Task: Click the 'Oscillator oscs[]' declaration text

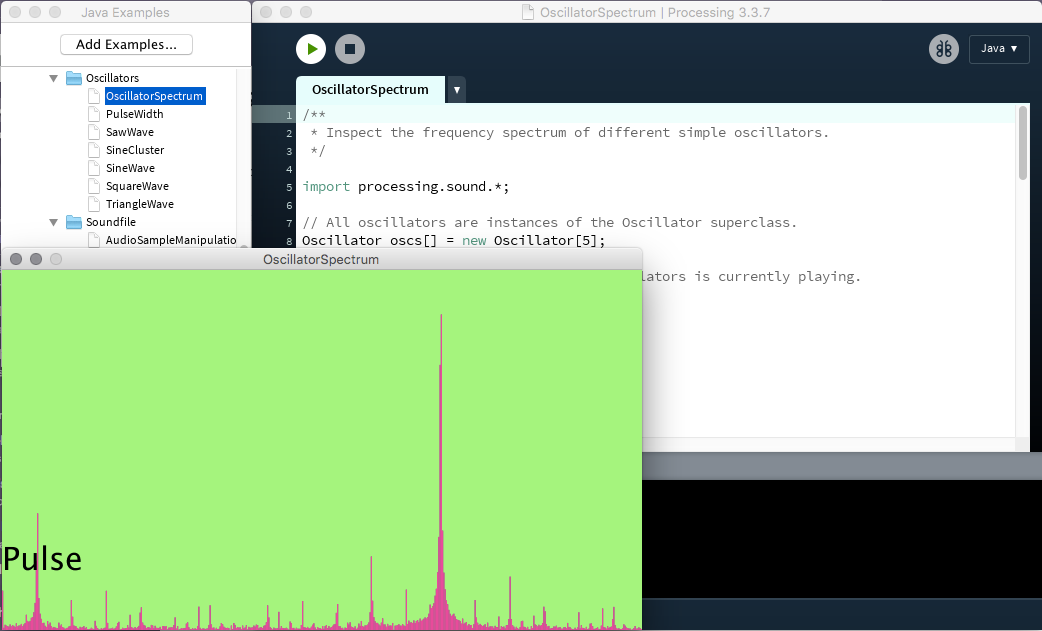Action: point(369,240)
